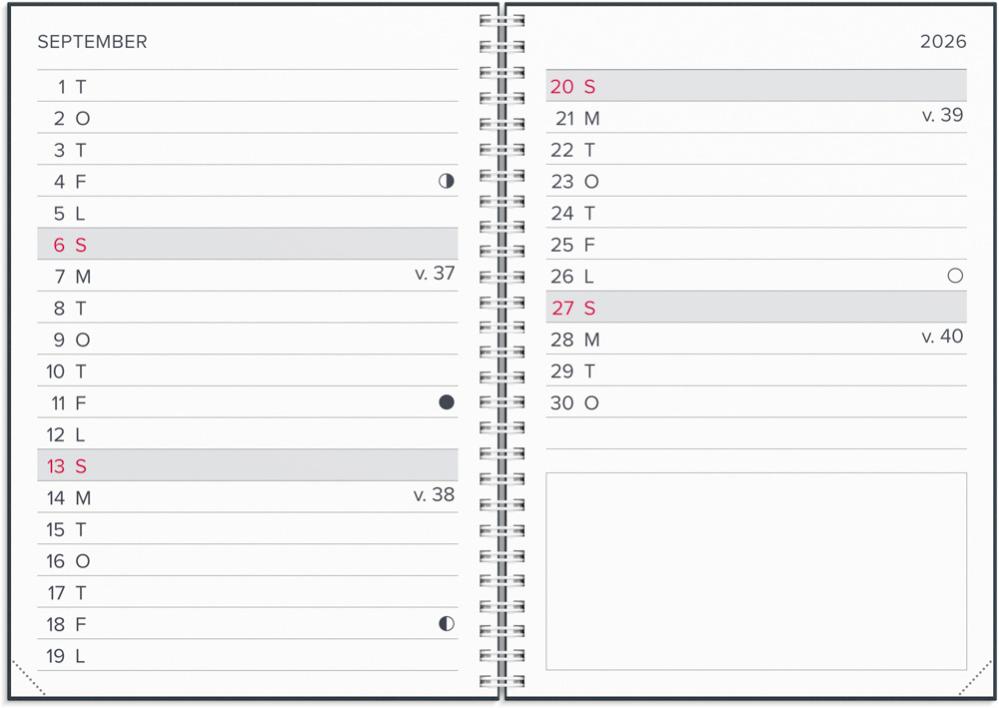Select the highlighted Sunday 13 S row
The height and width of the screenshot is (708, 999).
[x=247, y=465]
